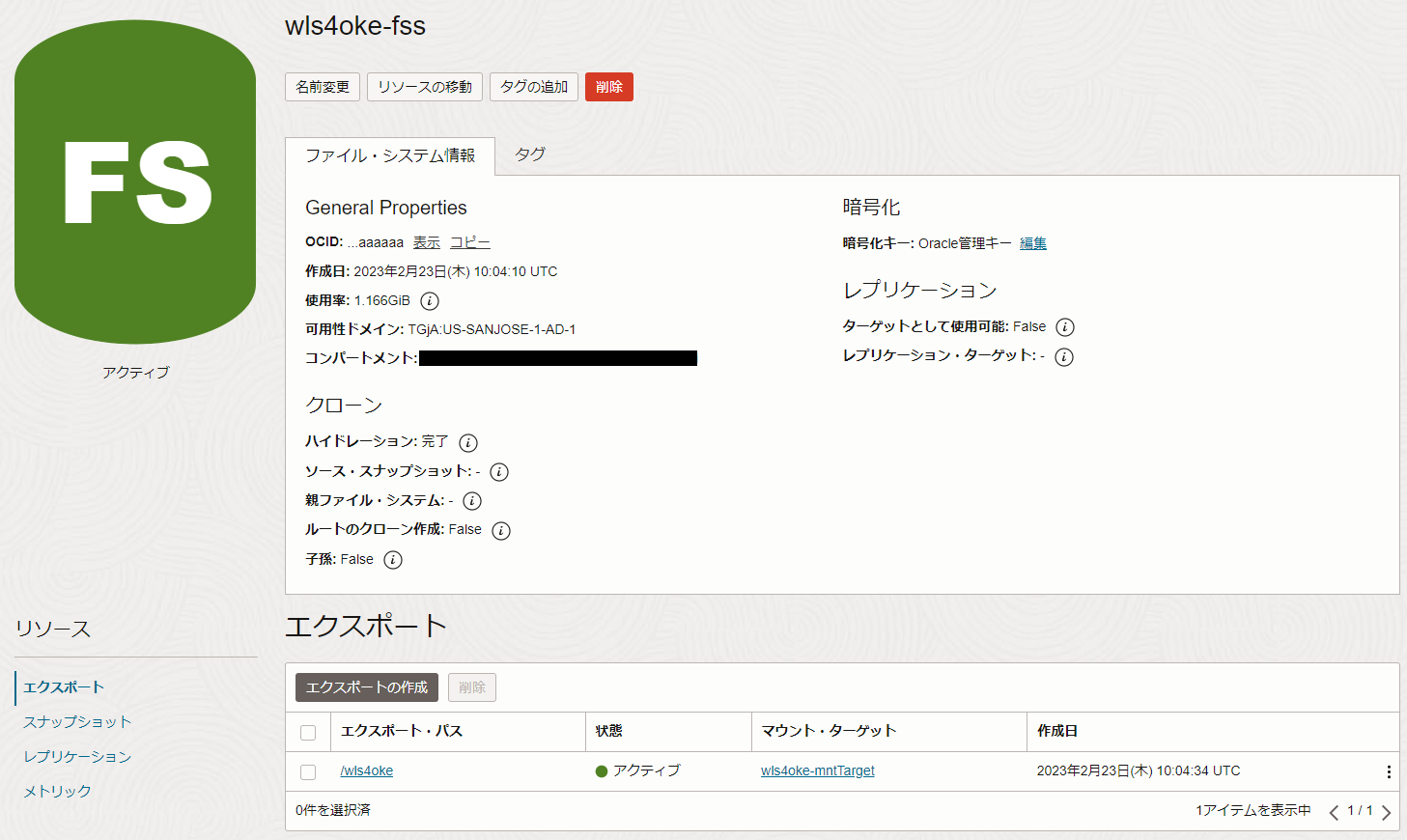This screenshot has height=840, width=1407.
Task: Open メトリック in resources menu
Action: click(57, 792)
